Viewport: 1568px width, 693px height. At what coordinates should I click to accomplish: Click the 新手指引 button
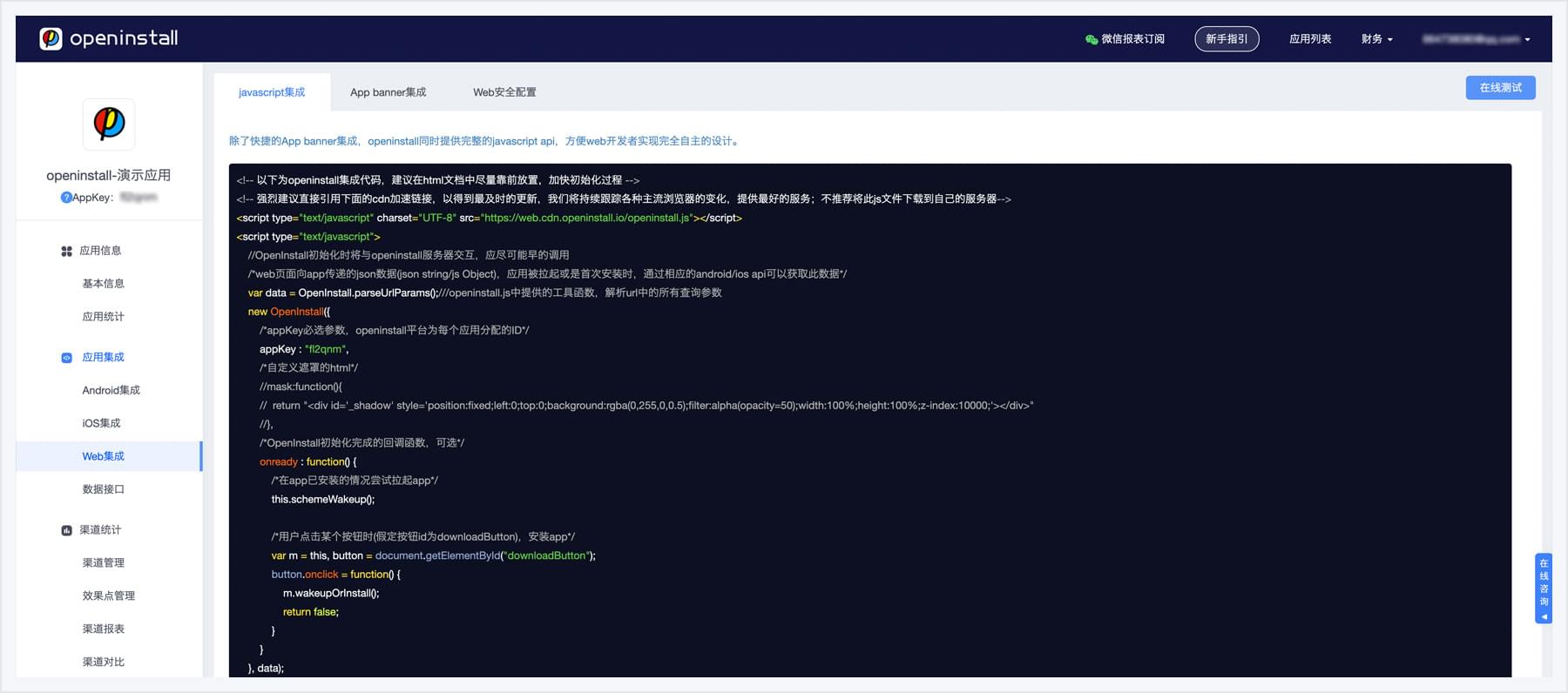click(1227, 39)
